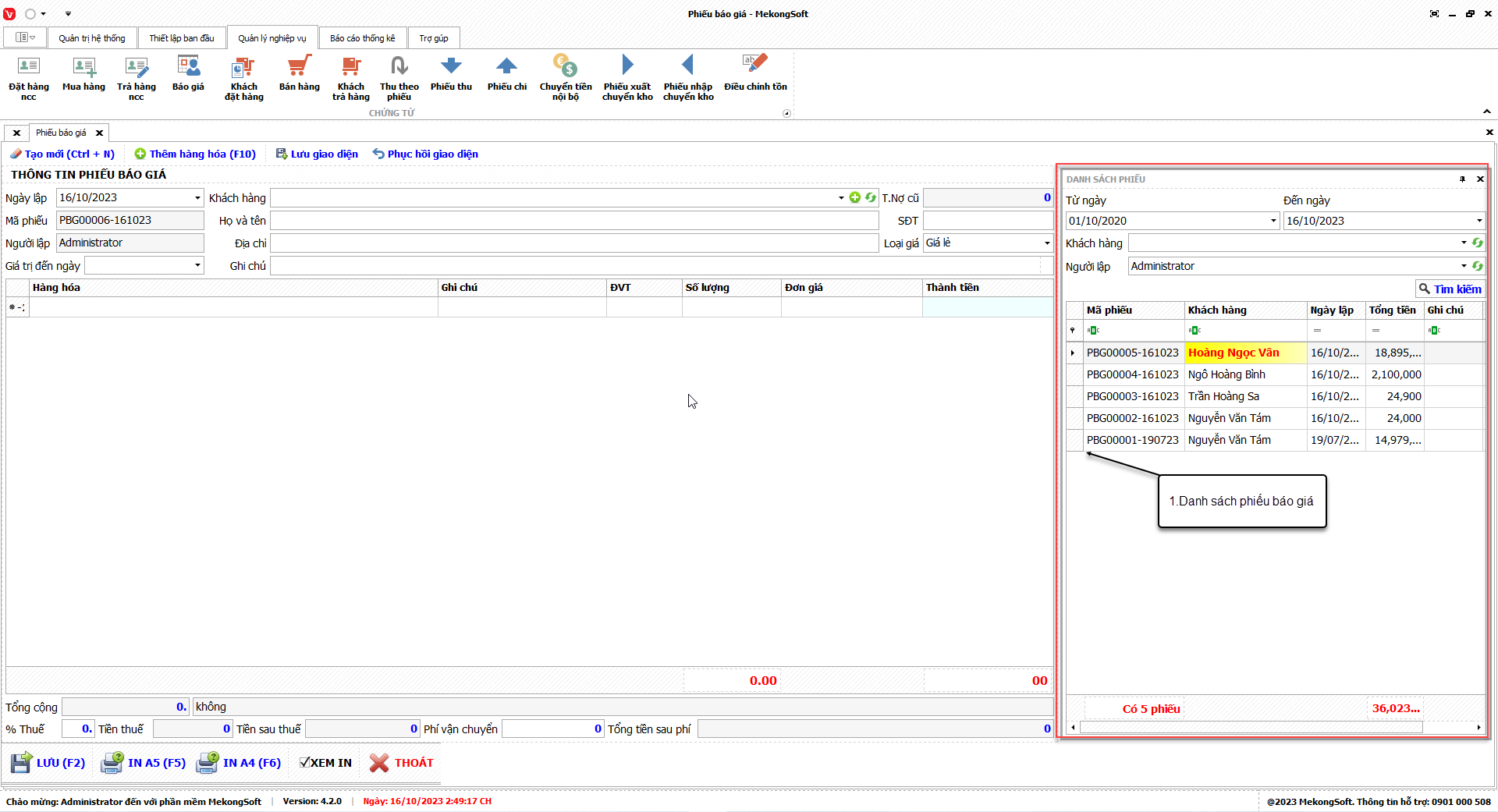Click green add customer plus icon

point(855,198)
